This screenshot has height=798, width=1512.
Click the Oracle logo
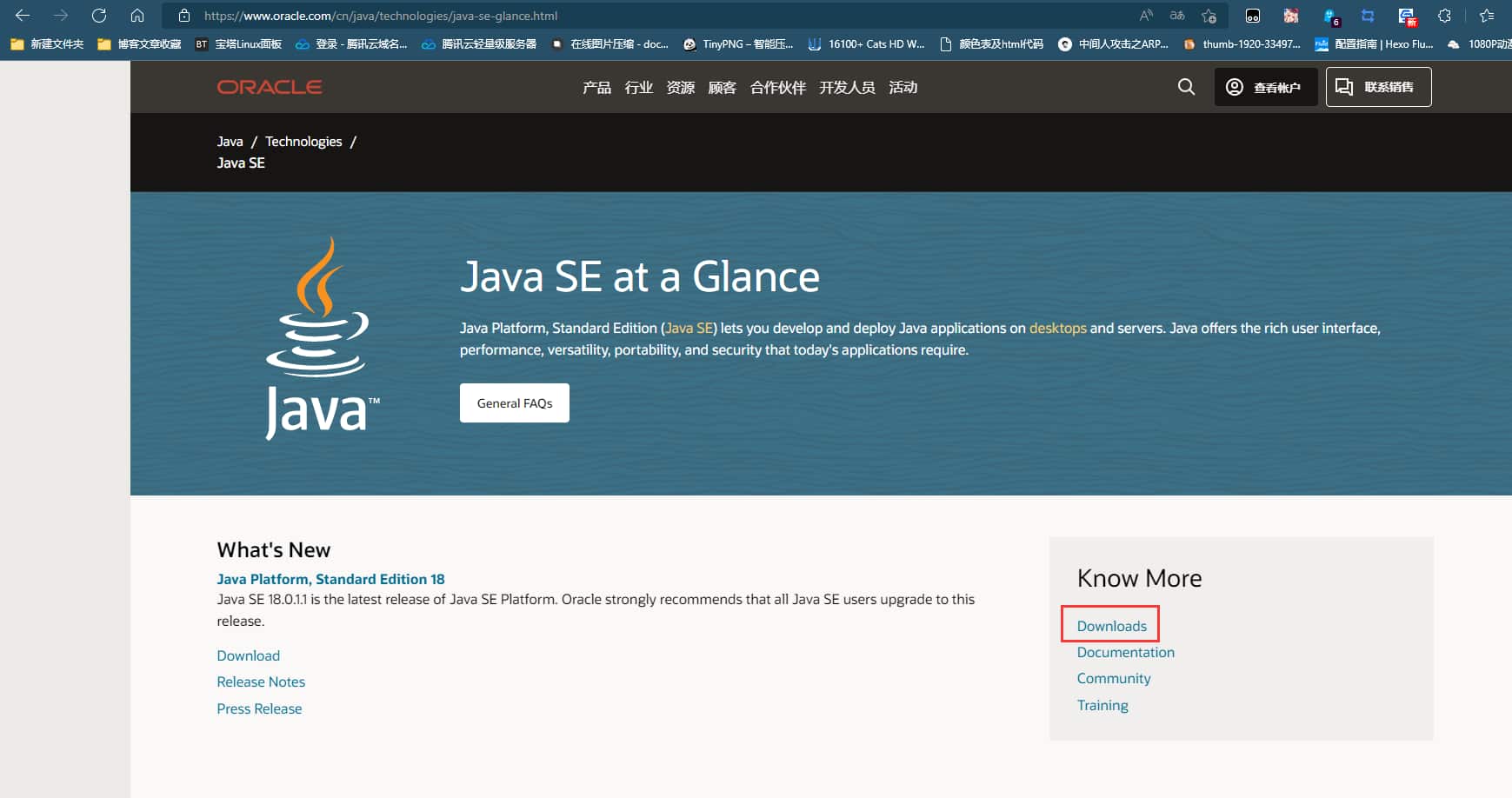[x=270, y=87]
